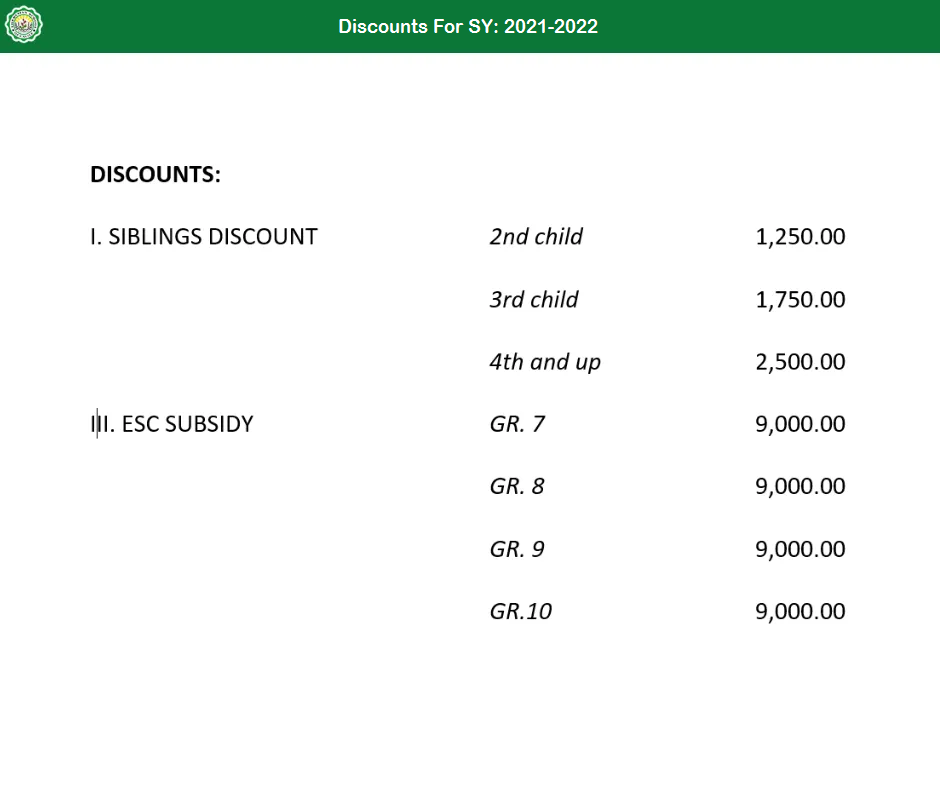Select the I. SIBLINGS DISCOUNT line
Viewport: 940px width, 788px height.
pos(204,237)
